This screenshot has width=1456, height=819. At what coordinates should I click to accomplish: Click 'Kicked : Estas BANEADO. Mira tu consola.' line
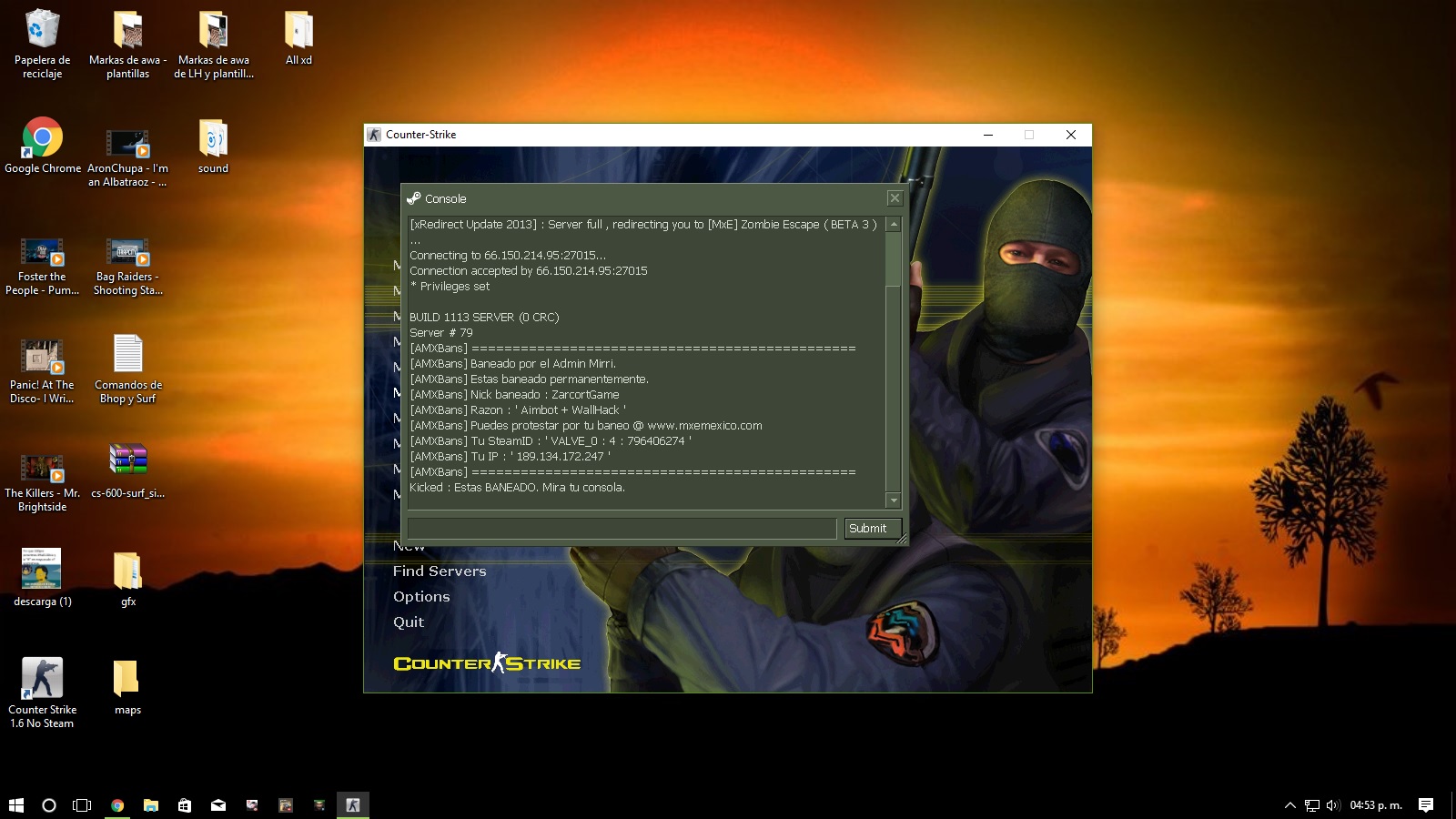point(517,487)
